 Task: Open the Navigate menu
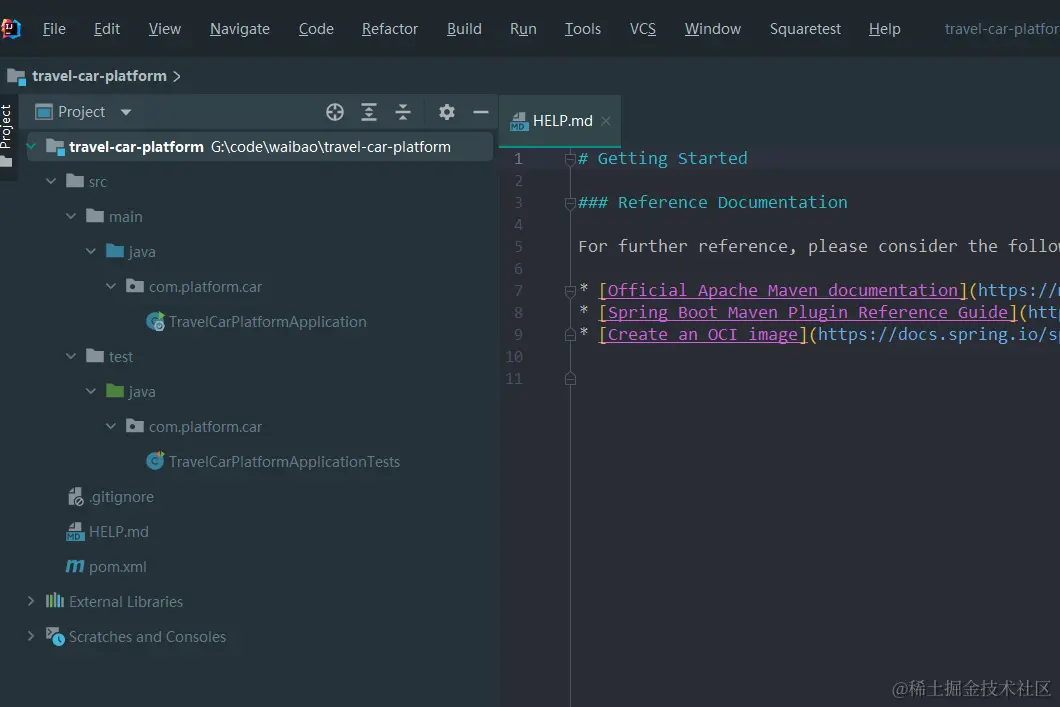[x=240, y=29]
